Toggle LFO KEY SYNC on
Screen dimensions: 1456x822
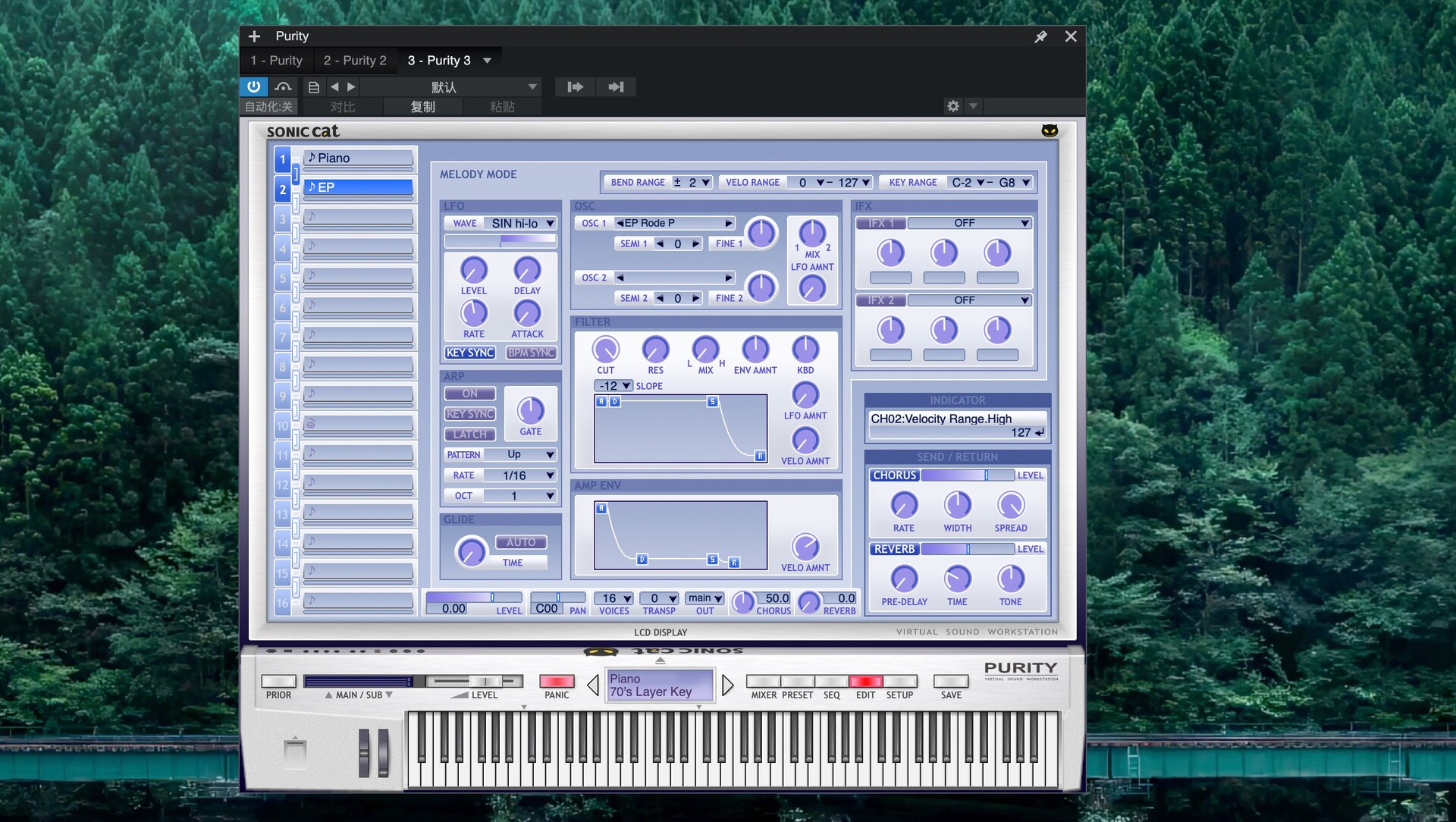point(470,353)
